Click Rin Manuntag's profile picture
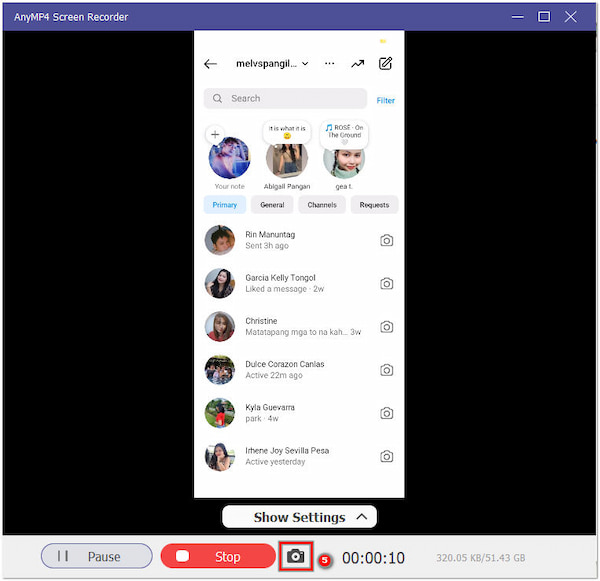This screenshot has width=600, height=581. [x=220, y=240]
